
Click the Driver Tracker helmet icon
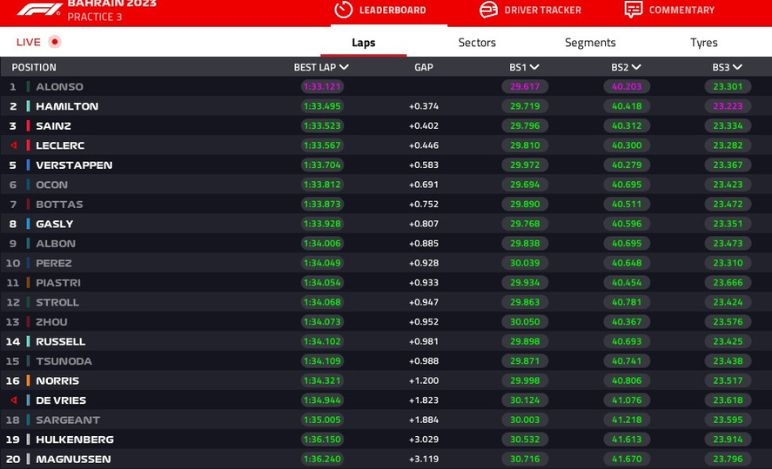pos(488,10)
